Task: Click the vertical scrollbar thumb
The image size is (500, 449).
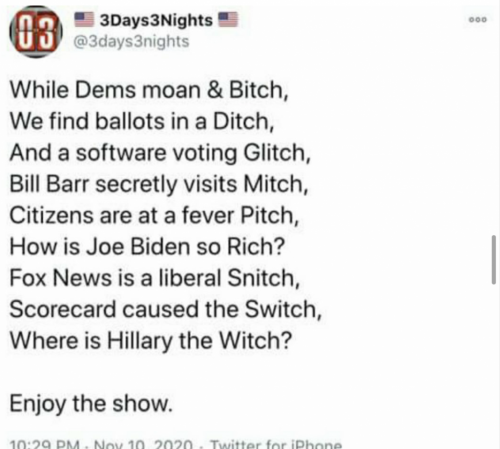Action: coord(494,260)
